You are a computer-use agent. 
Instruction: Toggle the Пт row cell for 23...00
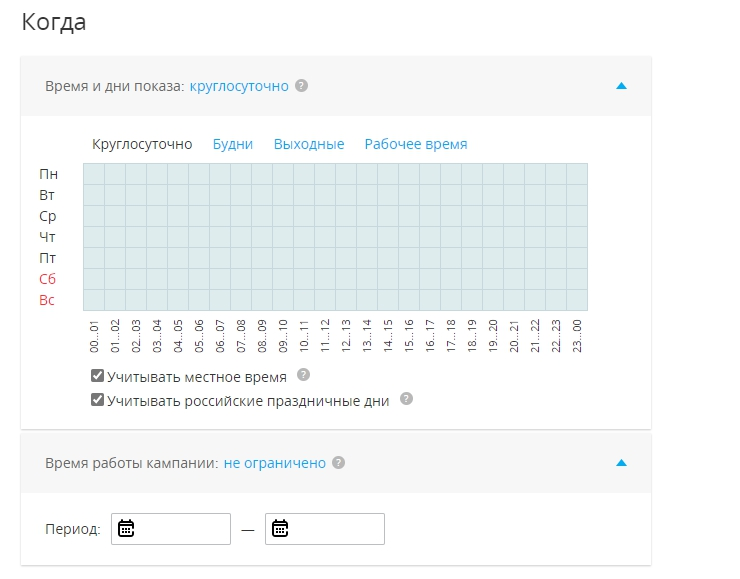pyautogui.click(x=577, y=258)
